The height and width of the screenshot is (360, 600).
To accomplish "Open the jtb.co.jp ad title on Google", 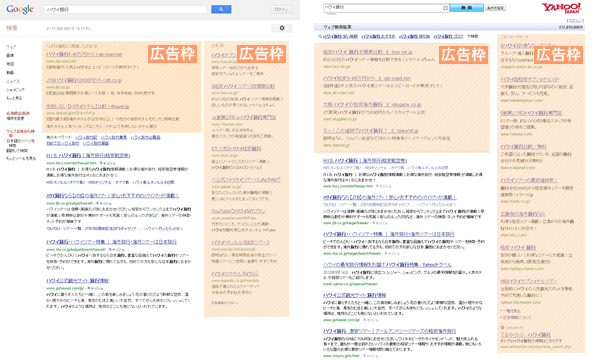I will click(84, 80).
